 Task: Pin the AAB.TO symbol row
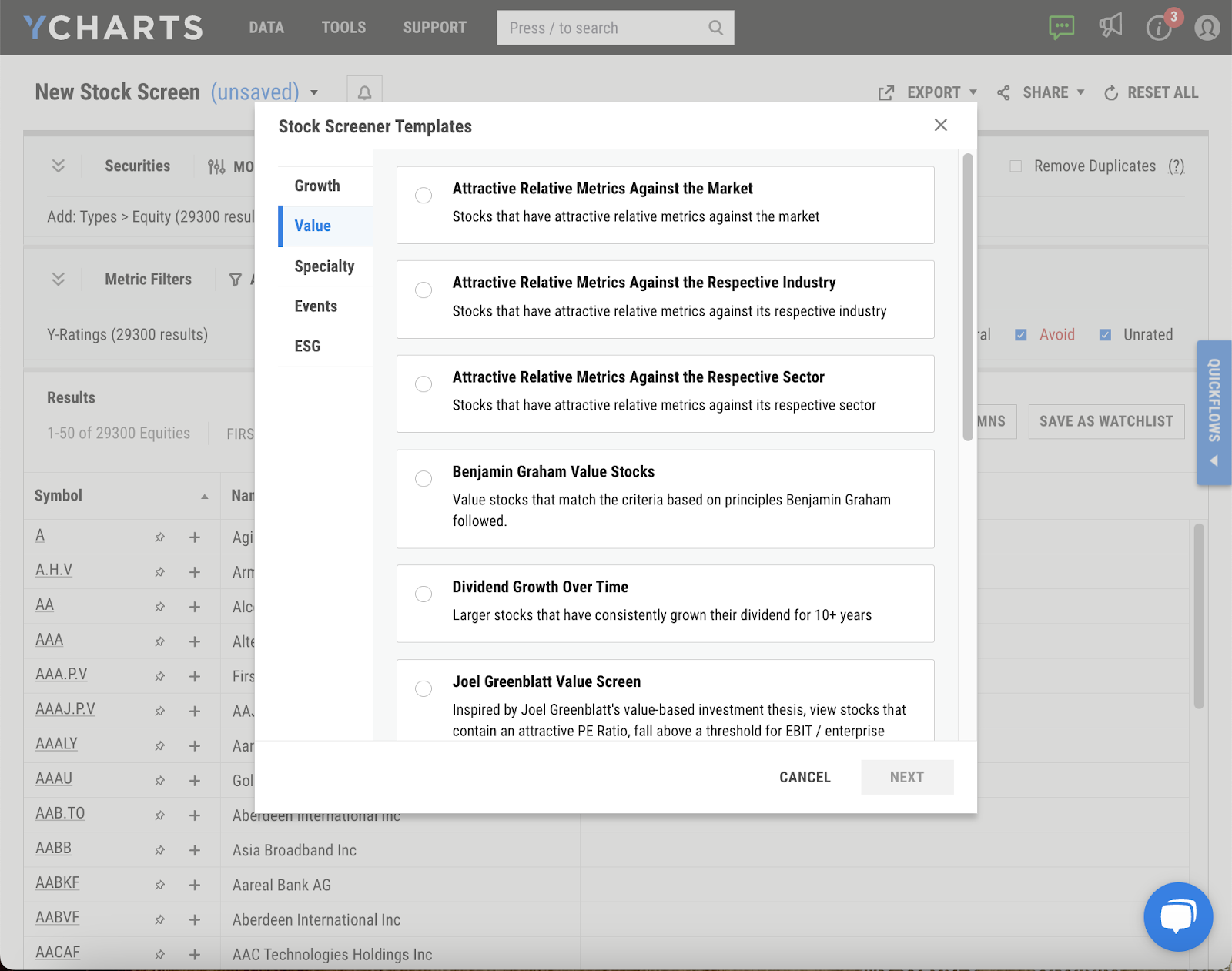click(x=160, y=815)
